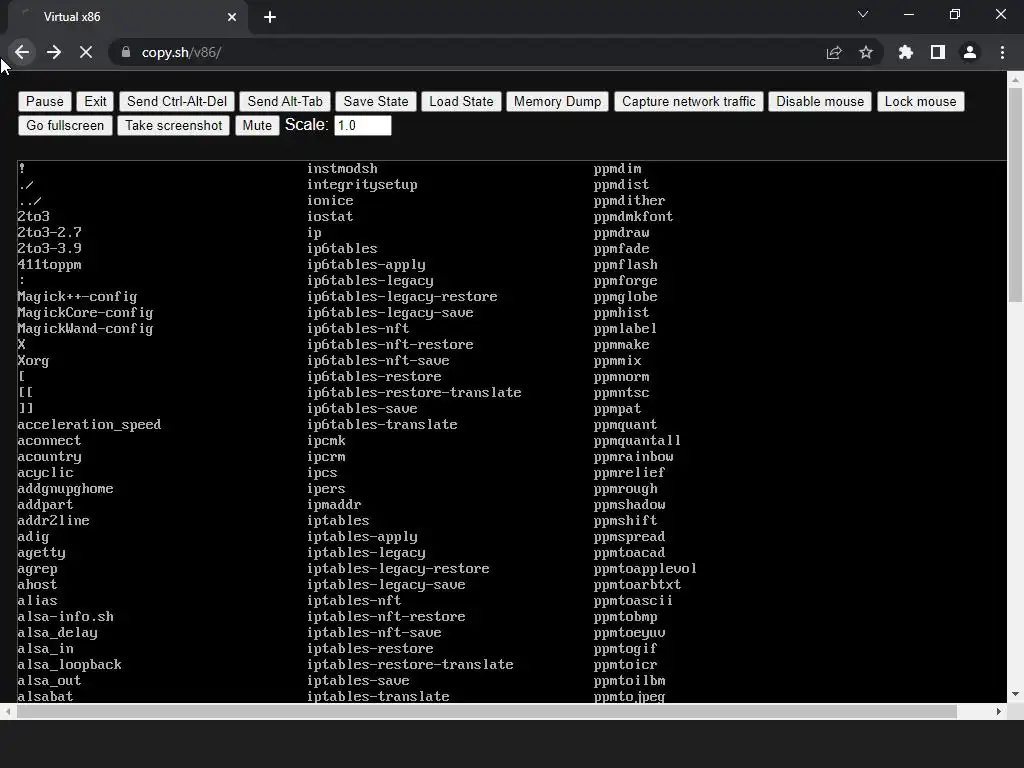Click the "ipmaddr" entry

334,505
